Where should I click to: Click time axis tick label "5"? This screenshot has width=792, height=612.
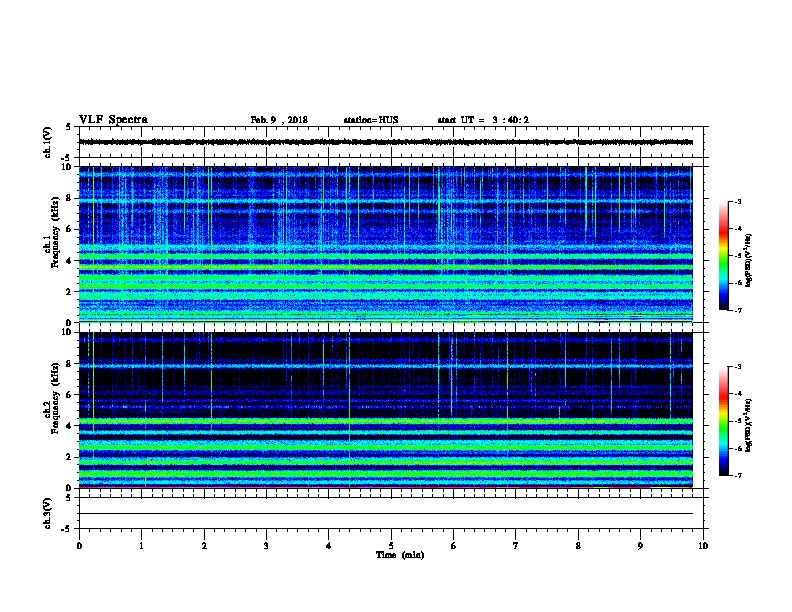pos(391,546)
